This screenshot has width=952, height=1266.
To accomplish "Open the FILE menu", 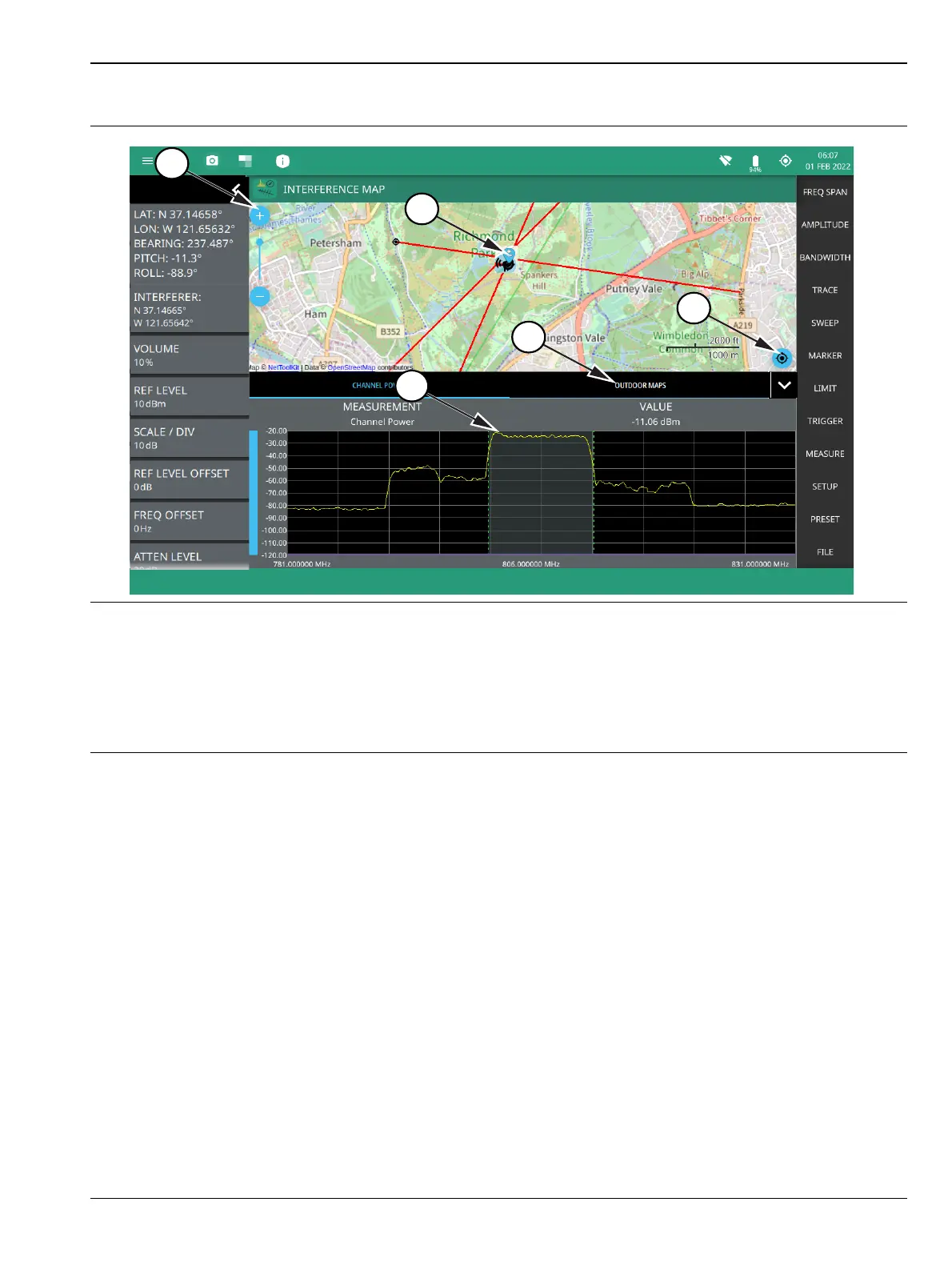I will (x=825, y=552).
